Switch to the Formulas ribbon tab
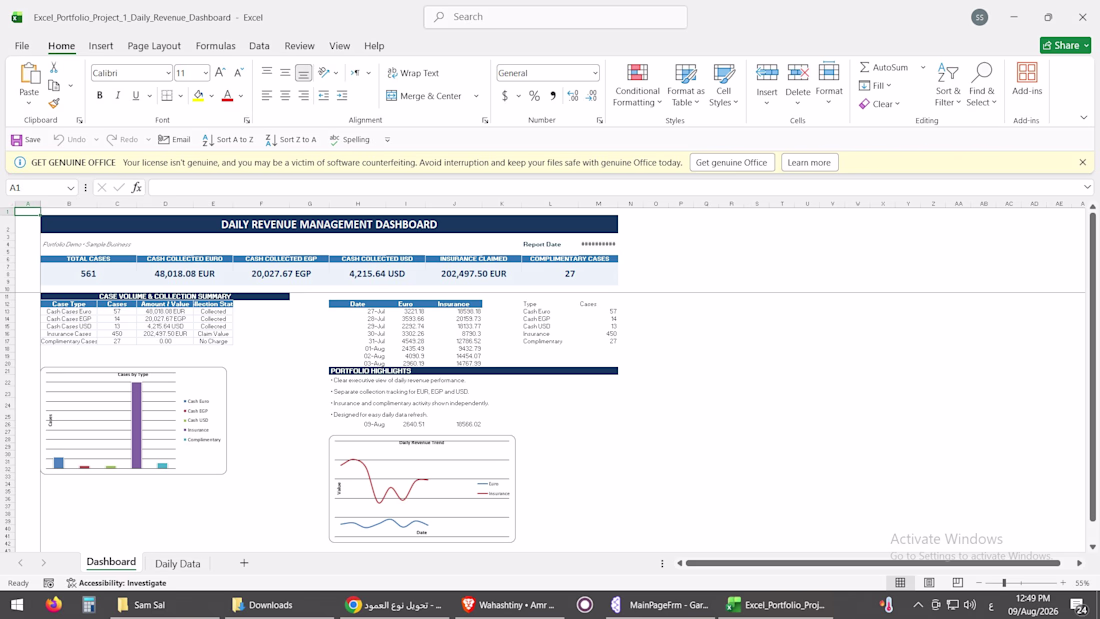 (x=215, y=46)
